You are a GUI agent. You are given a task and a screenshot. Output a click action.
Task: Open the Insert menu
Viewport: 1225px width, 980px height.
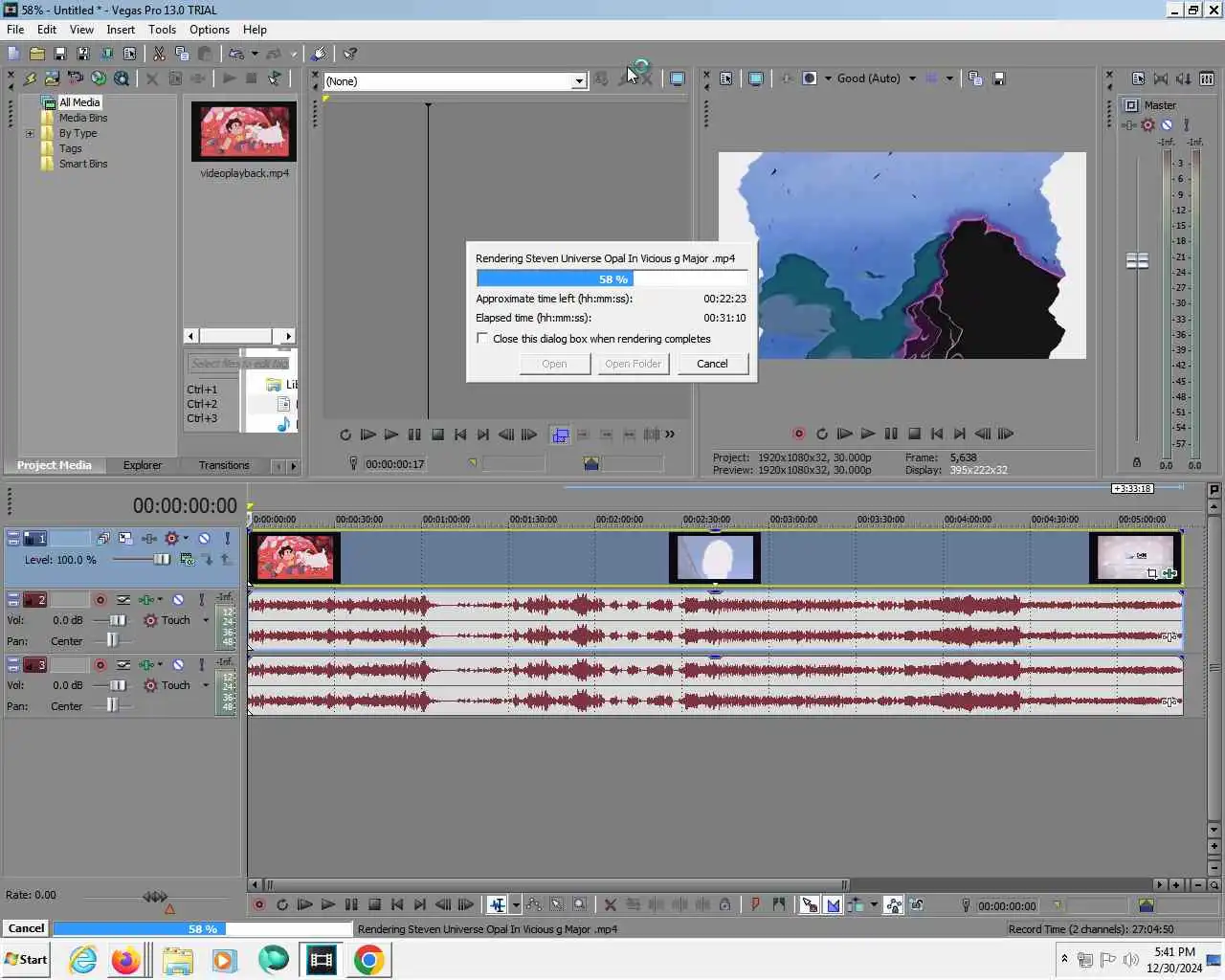click(x=121, y=30)
